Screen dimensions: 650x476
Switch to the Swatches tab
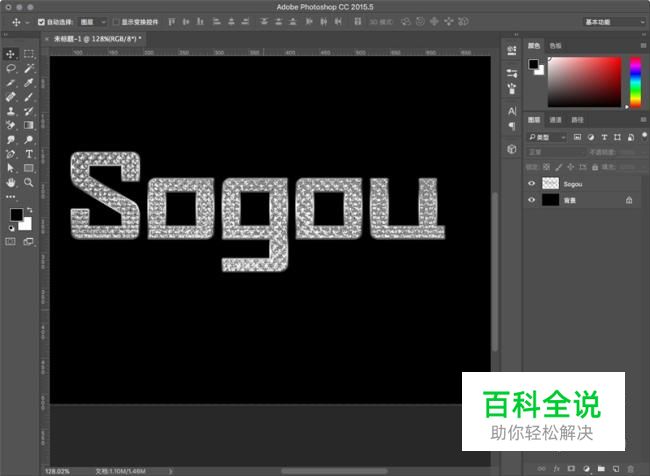tap(555, 46)
